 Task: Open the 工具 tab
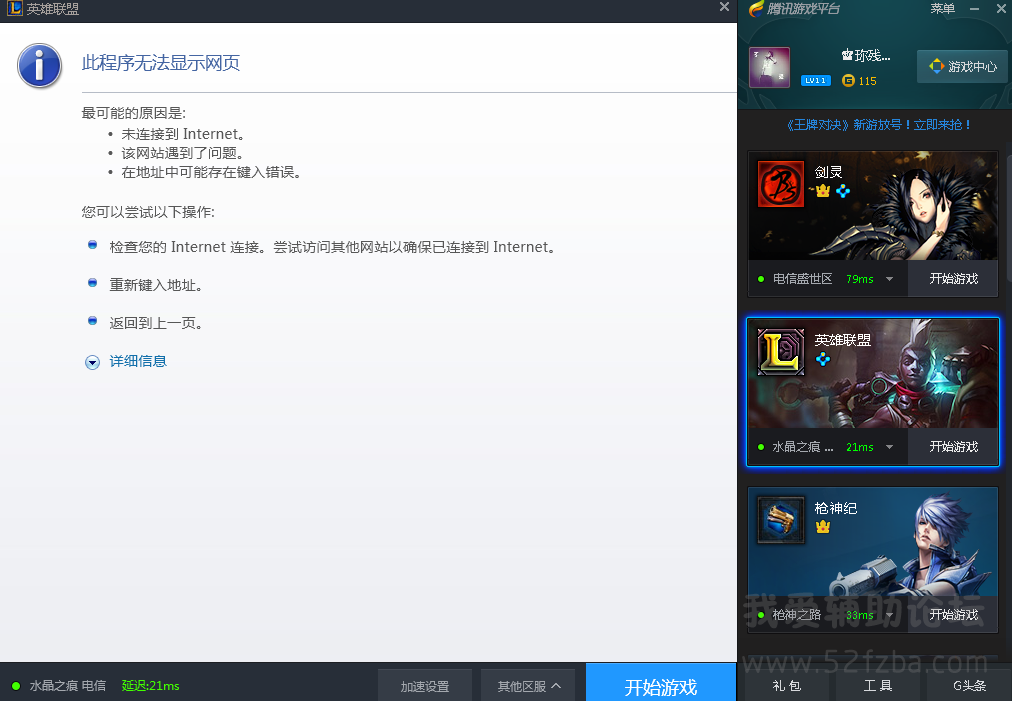point(878,686)
